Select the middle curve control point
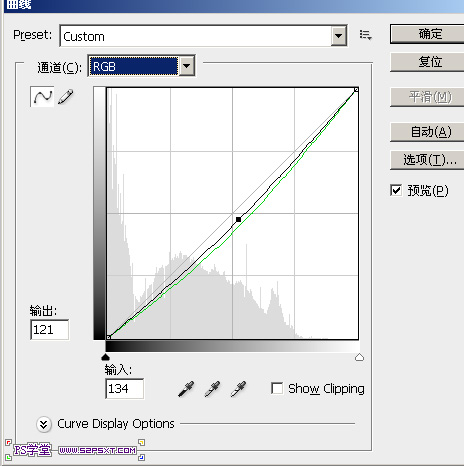Viewport: 464px width, 466px height. (x=238, y=219)
